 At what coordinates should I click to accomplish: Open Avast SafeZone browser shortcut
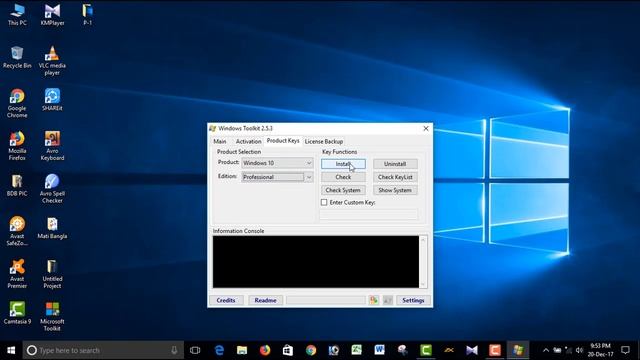point(17,231)
